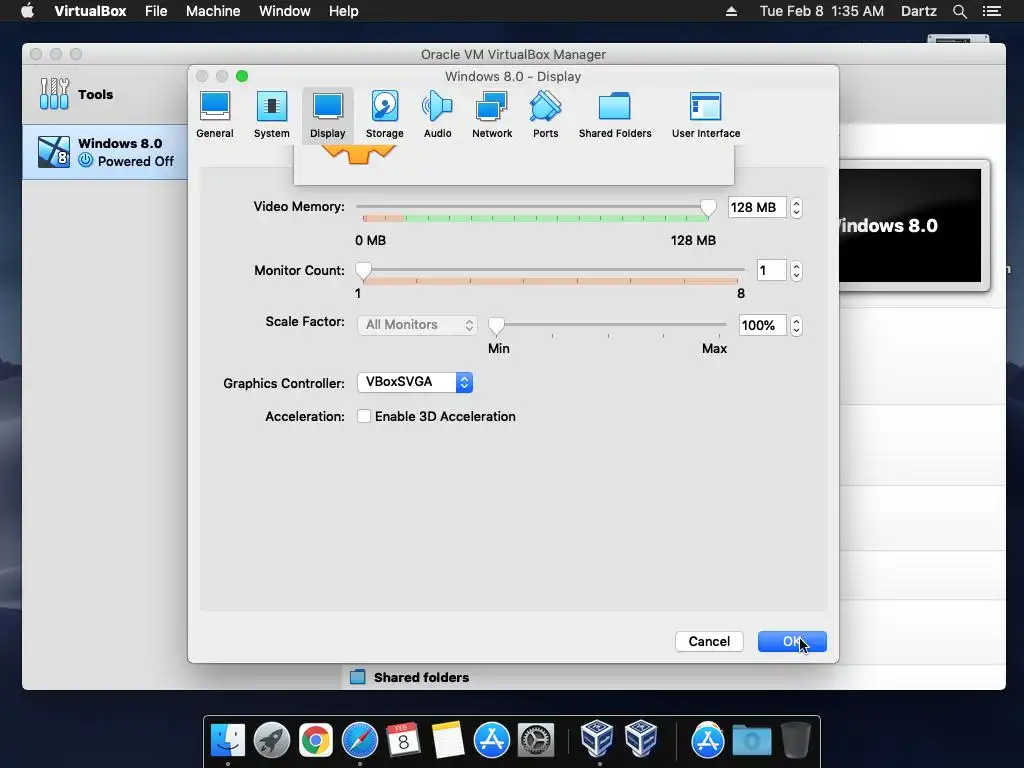
Task: Click the green zoom button of Display dialog
Action: (242, 76)
